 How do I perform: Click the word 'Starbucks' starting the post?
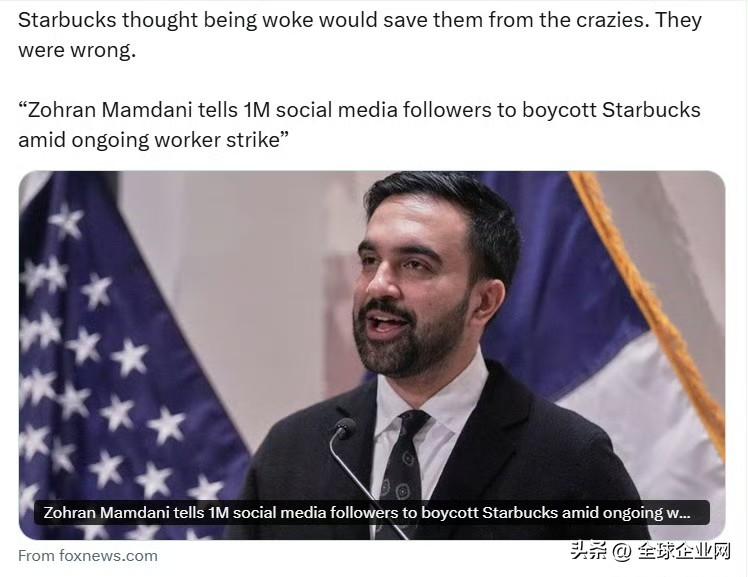pos(67,20)
